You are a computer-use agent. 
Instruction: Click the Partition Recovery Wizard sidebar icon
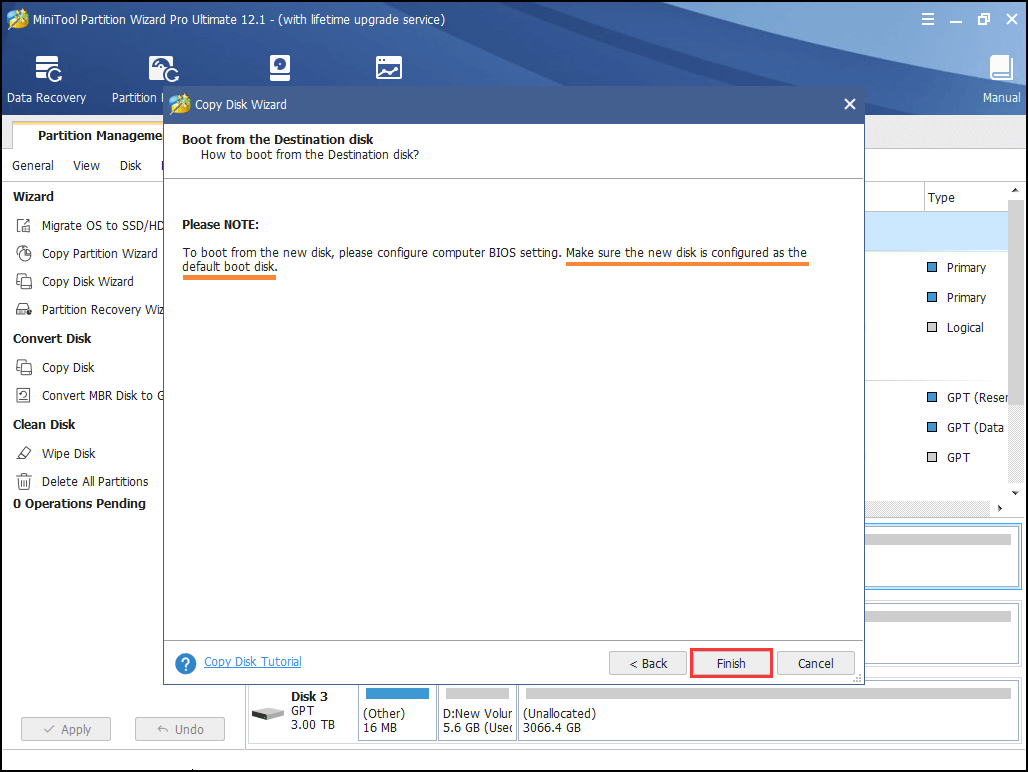click(x=24, y=309)
